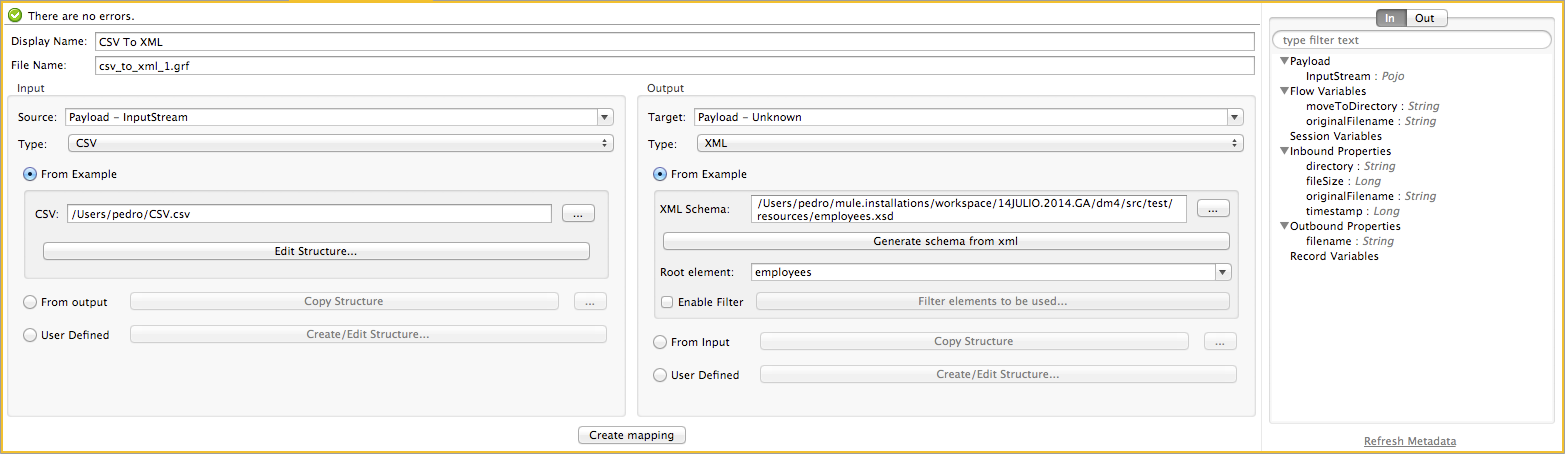Select the From Example radio in Input
This screenshot has height=454, width=1565.
30,174
